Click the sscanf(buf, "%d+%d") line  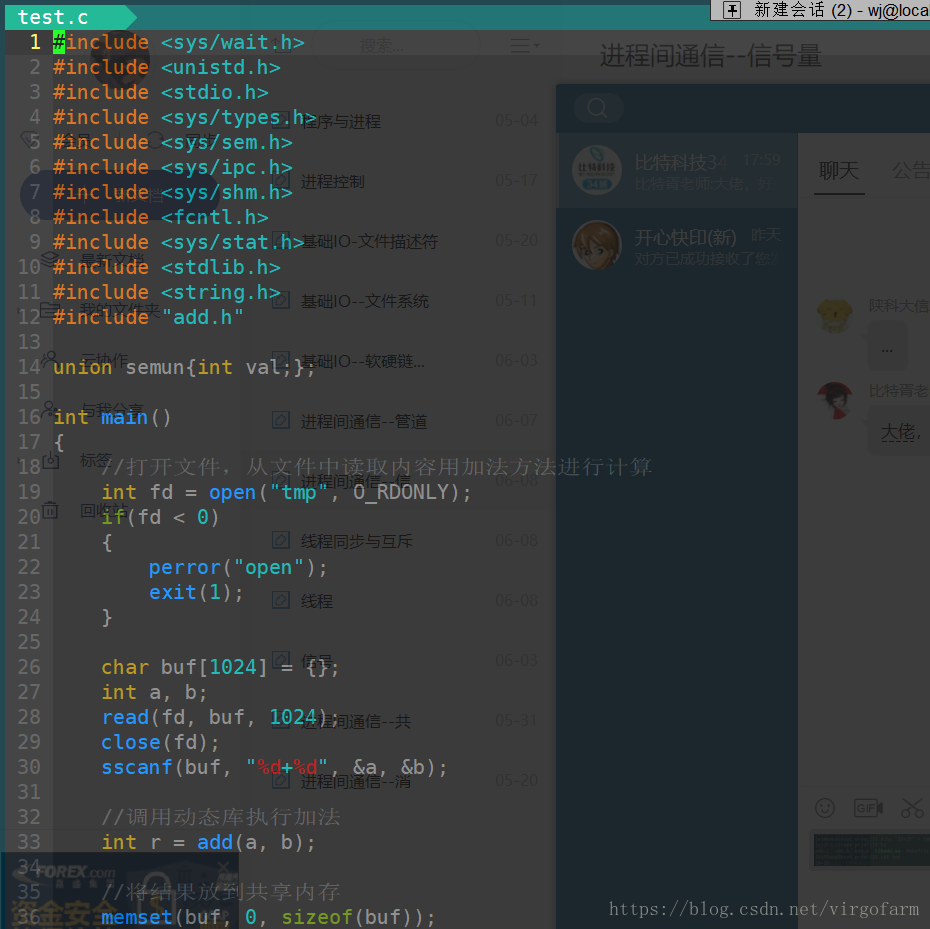tap(274, 768)
